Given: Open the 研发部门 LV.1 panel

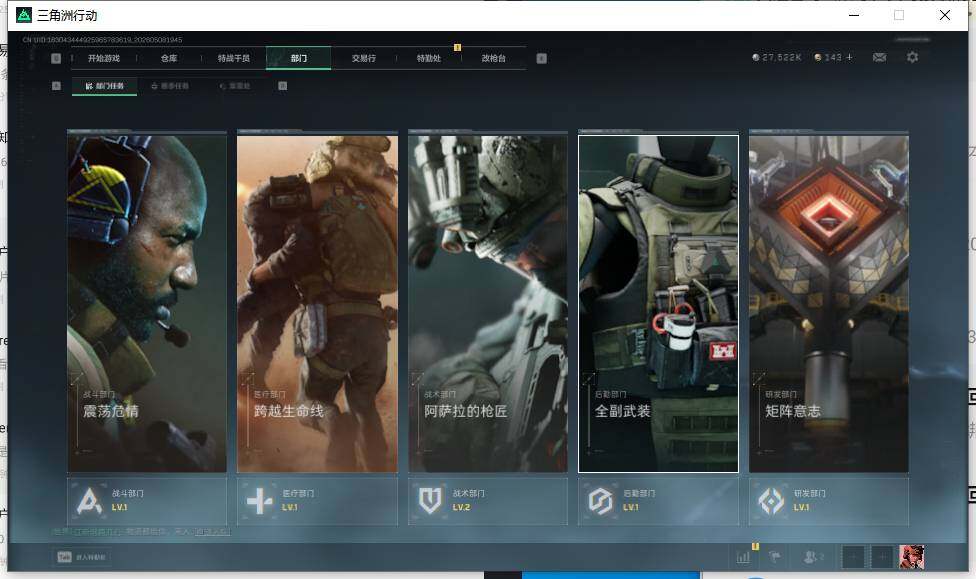Looking at the screenshot, I should [x=829, y=501].
